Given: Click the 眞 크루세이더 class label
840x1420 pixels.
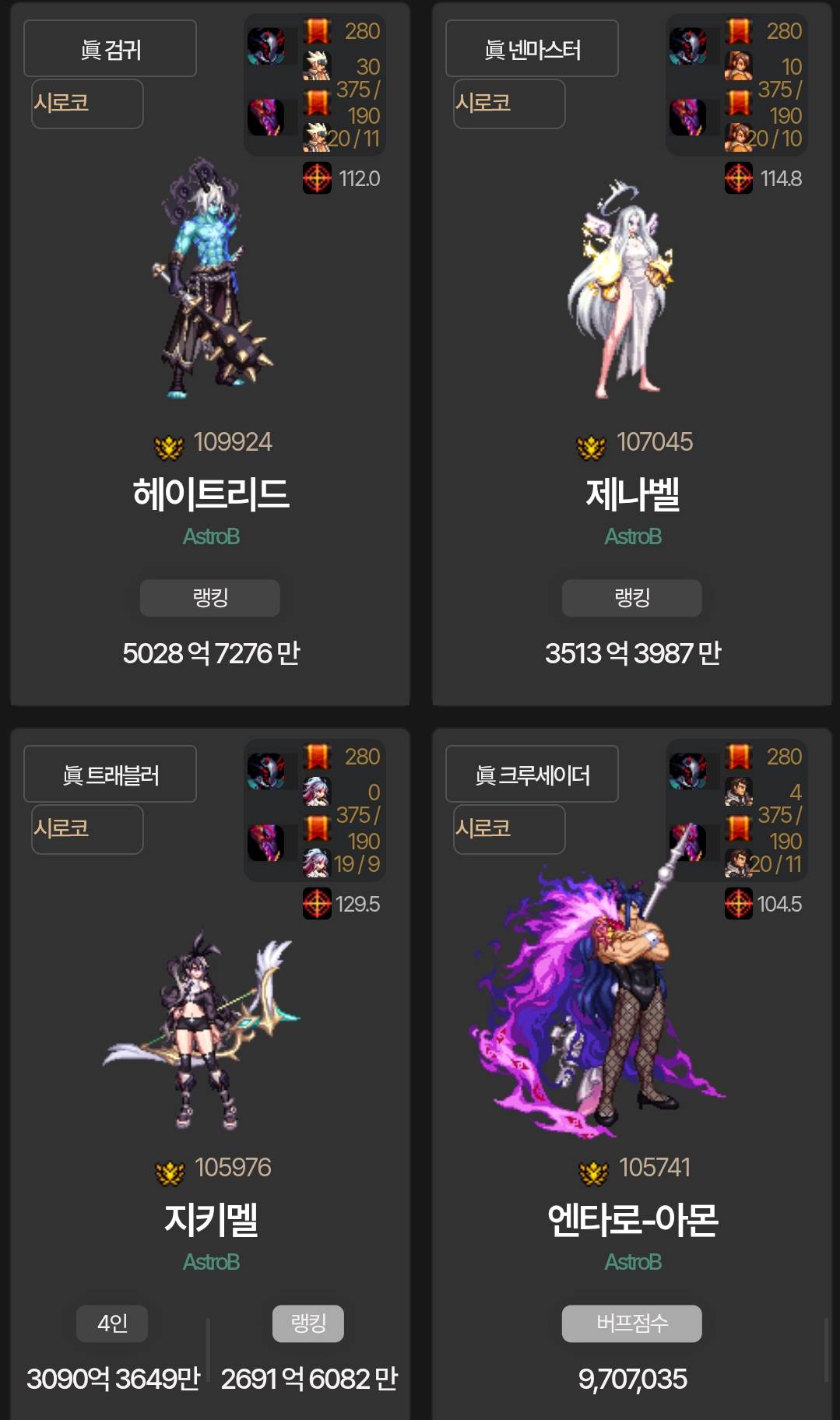Looking at the screenshot, I should click(532, 775).
